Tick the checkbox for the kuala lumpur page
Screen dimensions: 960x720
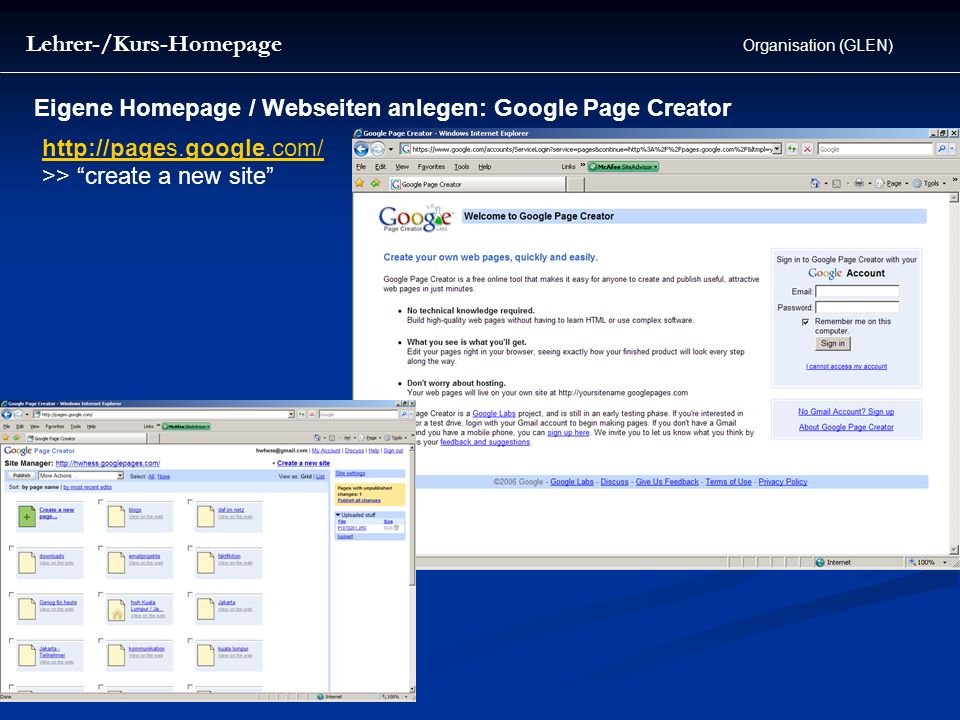pos(190,640)
